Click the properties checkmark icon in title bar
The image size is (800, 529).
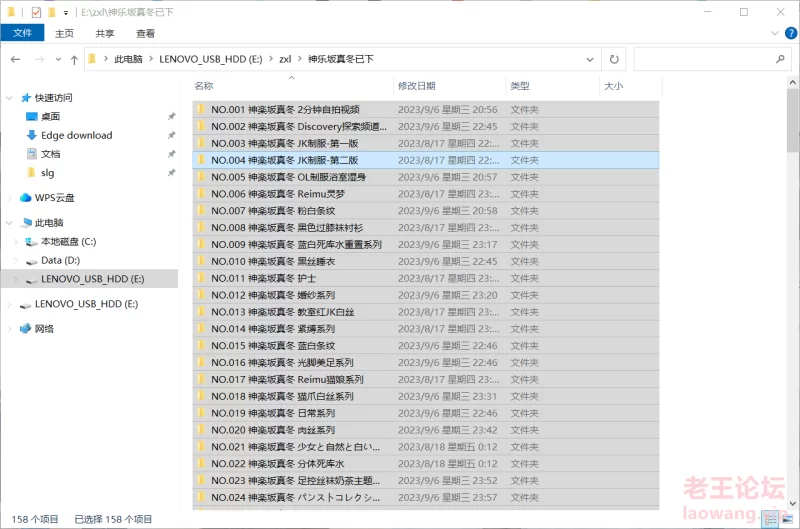click(36, 12)
